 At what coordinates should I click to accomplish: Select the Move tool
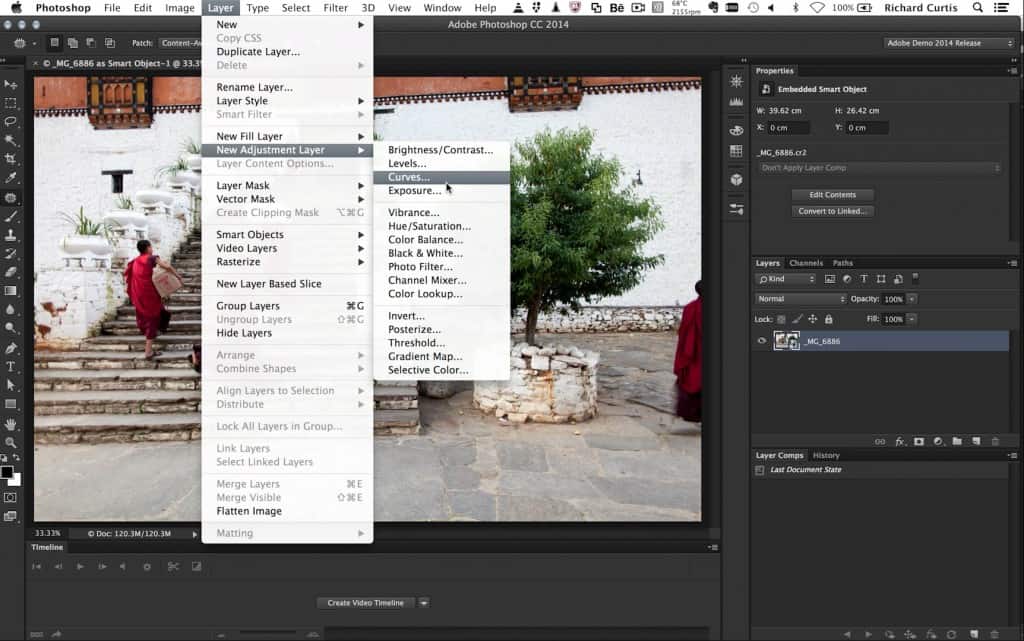coord(10,84)
